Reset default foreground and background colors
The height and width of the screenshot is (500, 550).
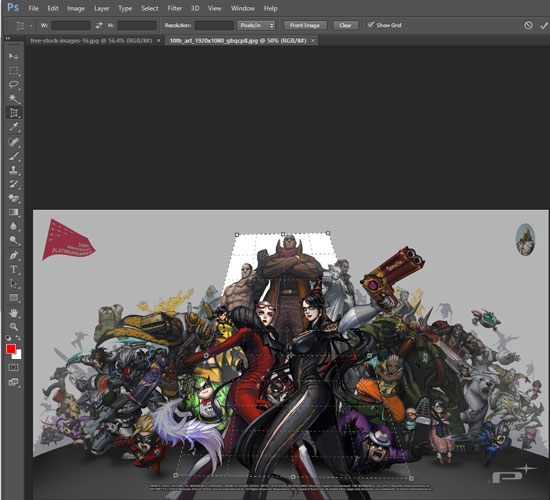tap(8, 338)
